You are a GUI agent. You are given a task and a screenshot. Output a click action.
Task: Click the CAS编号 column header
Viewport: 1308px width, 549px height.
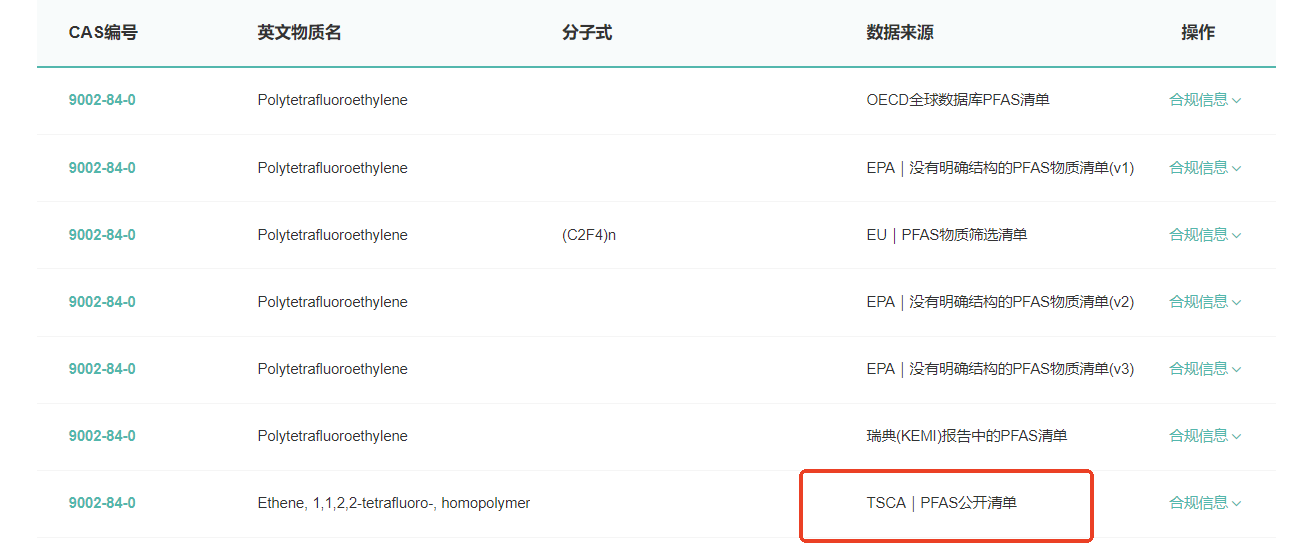pos(103,33)
